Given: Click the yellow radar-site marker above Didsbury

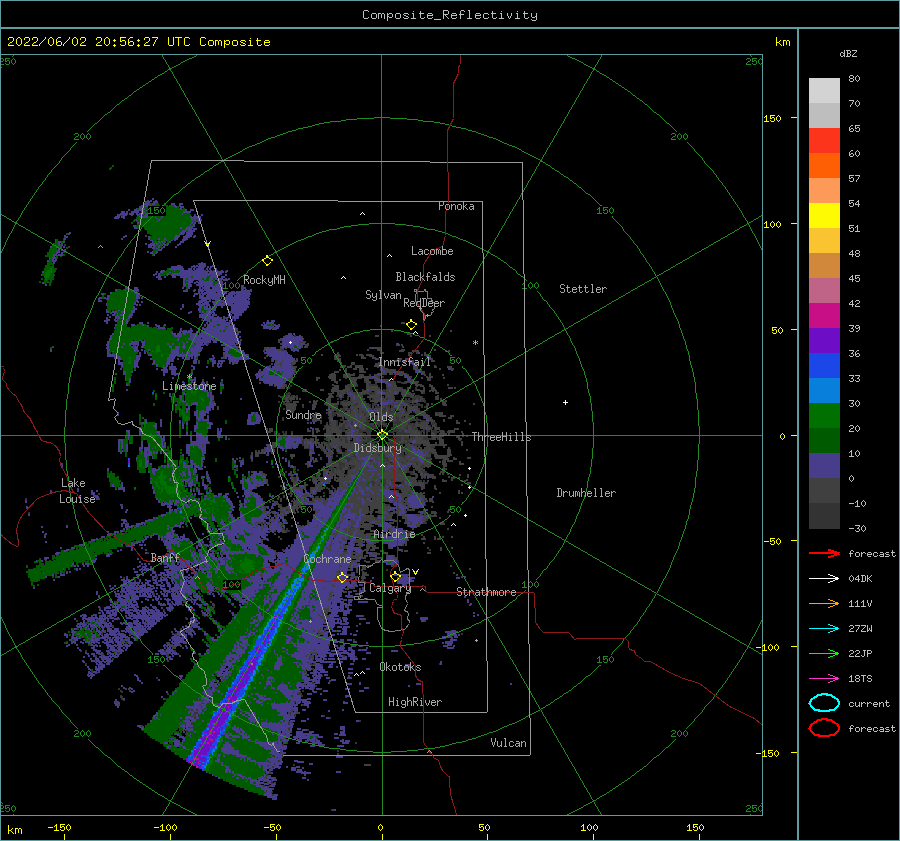Looking at the screenshot, I should (382, 435).
